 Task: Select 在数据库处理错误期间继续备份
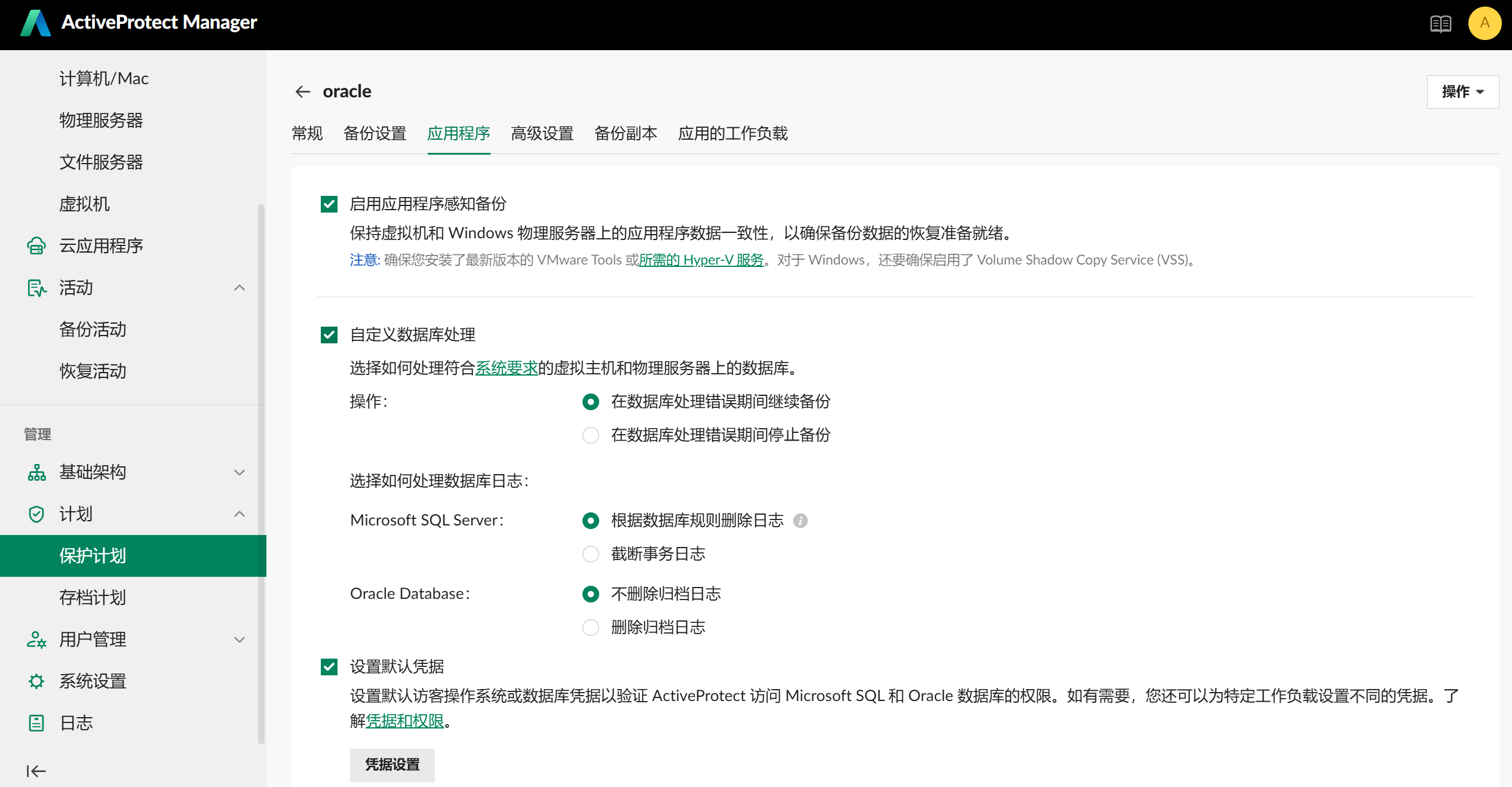pyautogui.click(x=591, y=402)
